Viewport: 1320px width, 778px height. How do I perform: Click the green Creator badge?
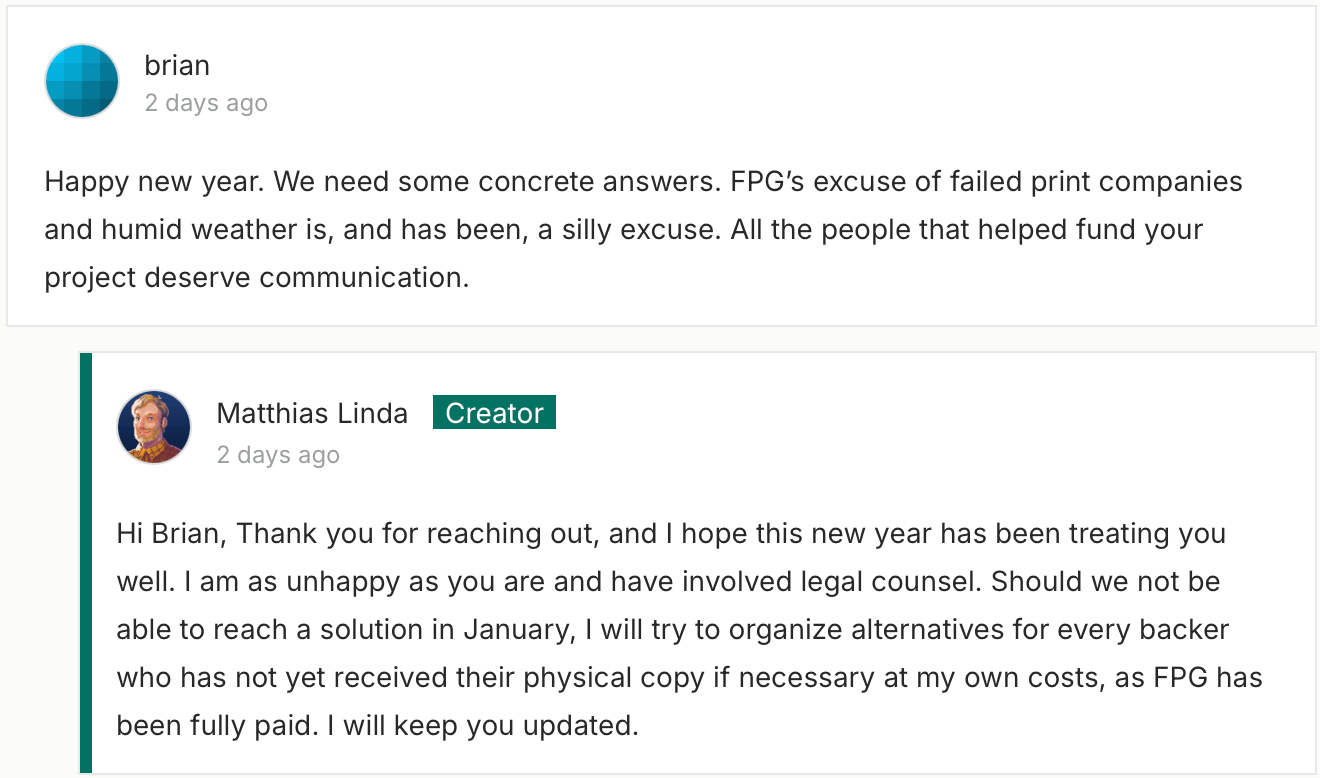coord(494,413)
